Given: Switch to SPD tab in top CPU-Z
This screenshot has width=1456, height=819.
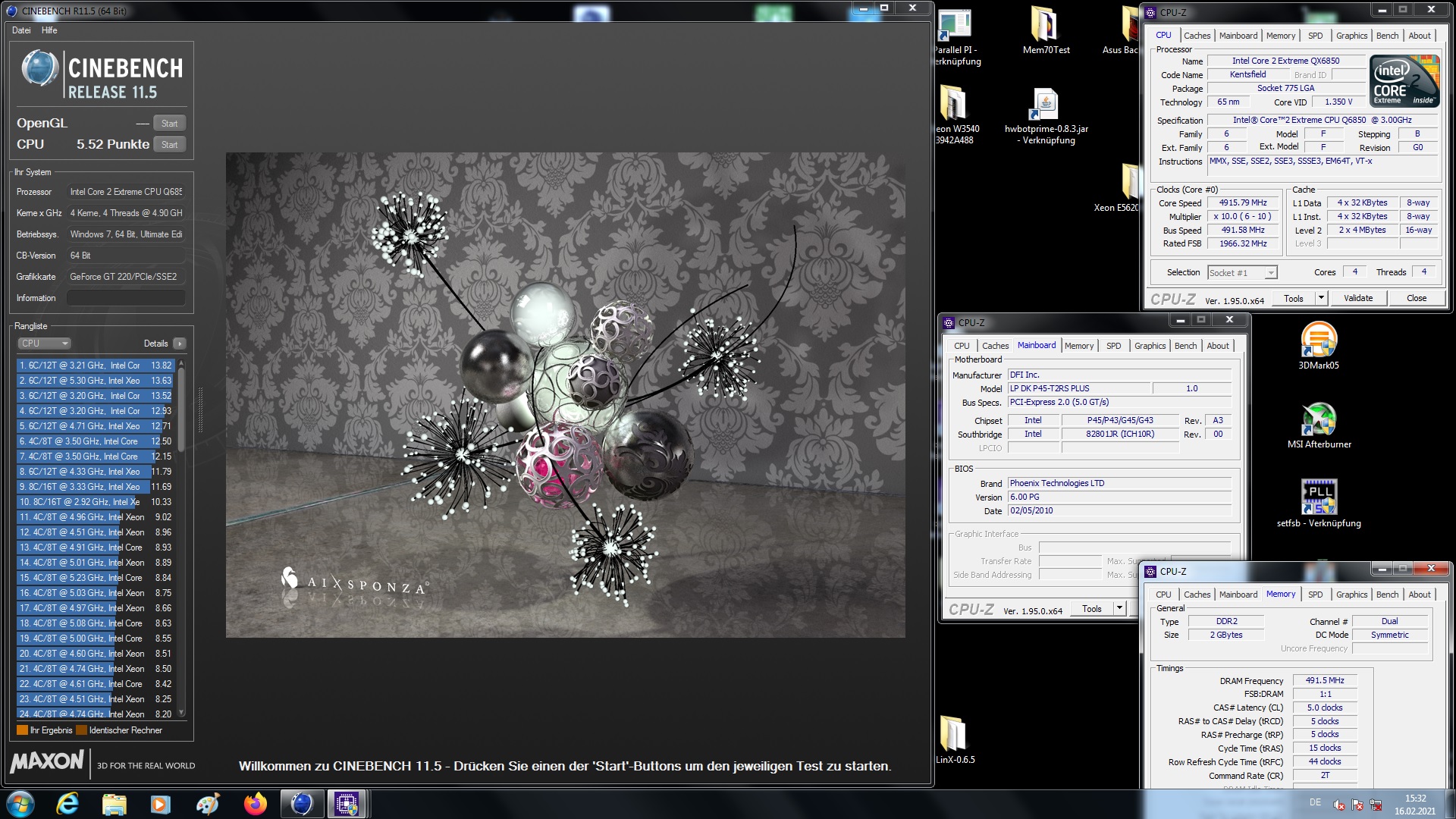Looking at the screenshot, I should 1315,36.
